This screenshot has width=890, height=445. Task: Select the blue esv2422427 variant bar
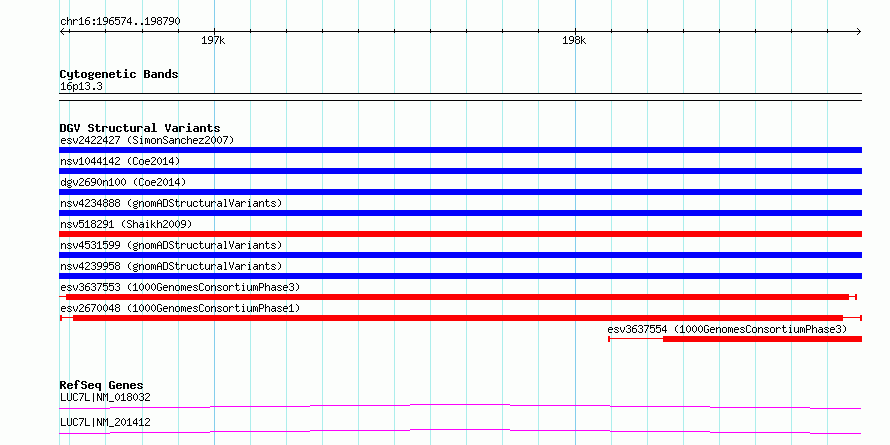460,150
